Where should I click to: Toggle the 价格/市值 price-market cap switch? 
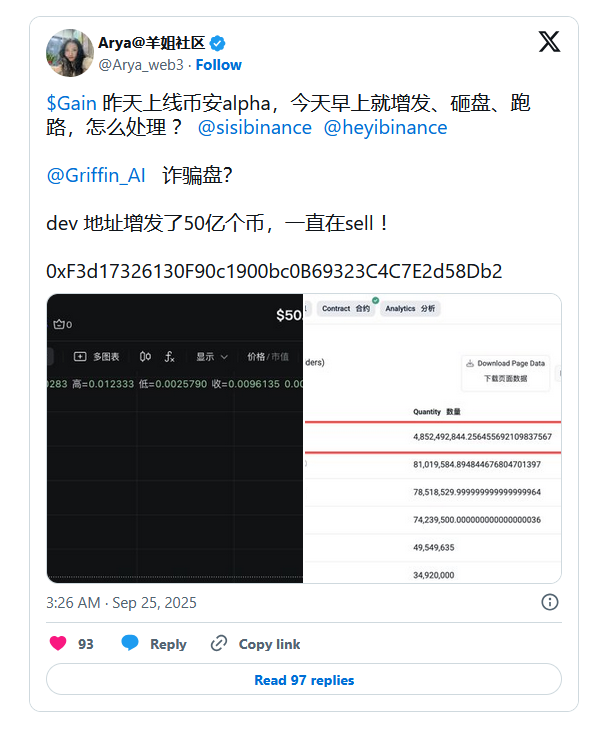[268, 357]
